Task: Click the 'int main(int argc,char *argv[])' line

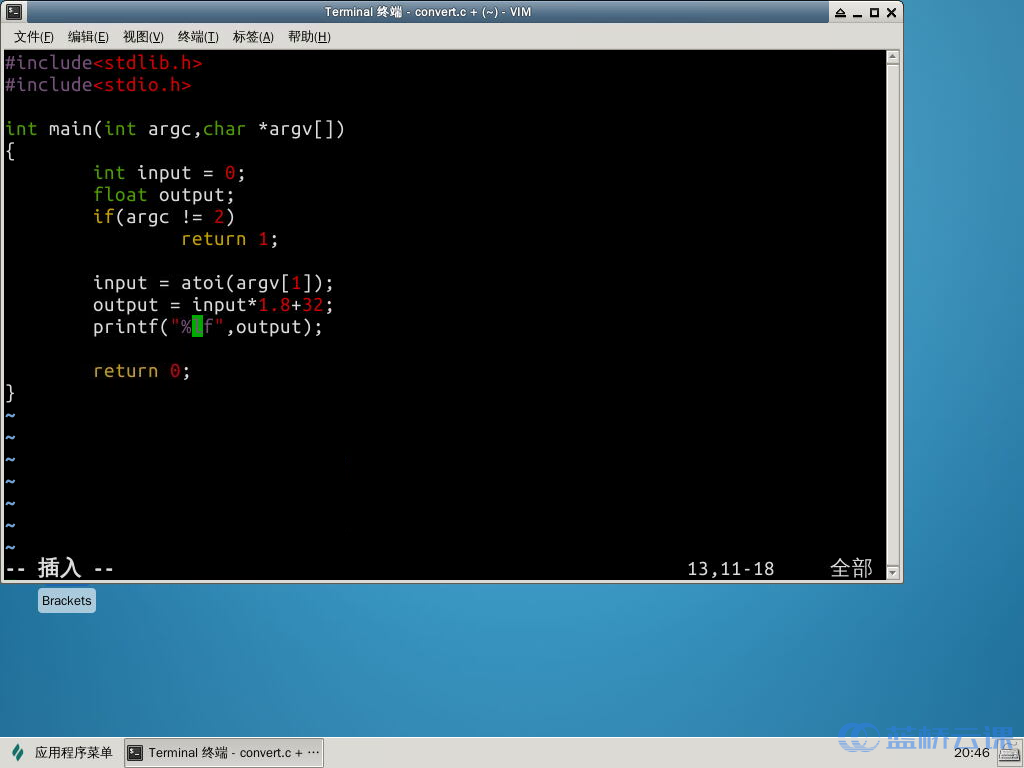Action: [x=174, y=129]
